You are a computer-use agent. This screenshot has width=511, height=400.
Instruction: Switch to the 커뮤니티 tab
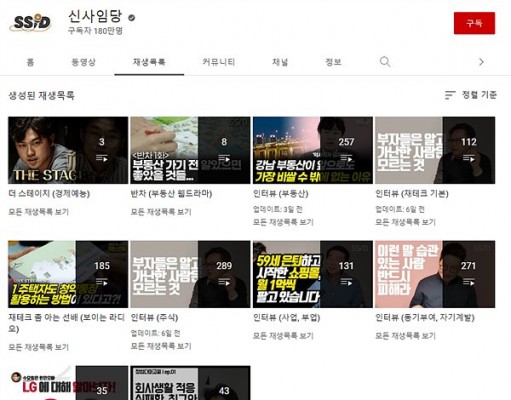click(219, 62)
